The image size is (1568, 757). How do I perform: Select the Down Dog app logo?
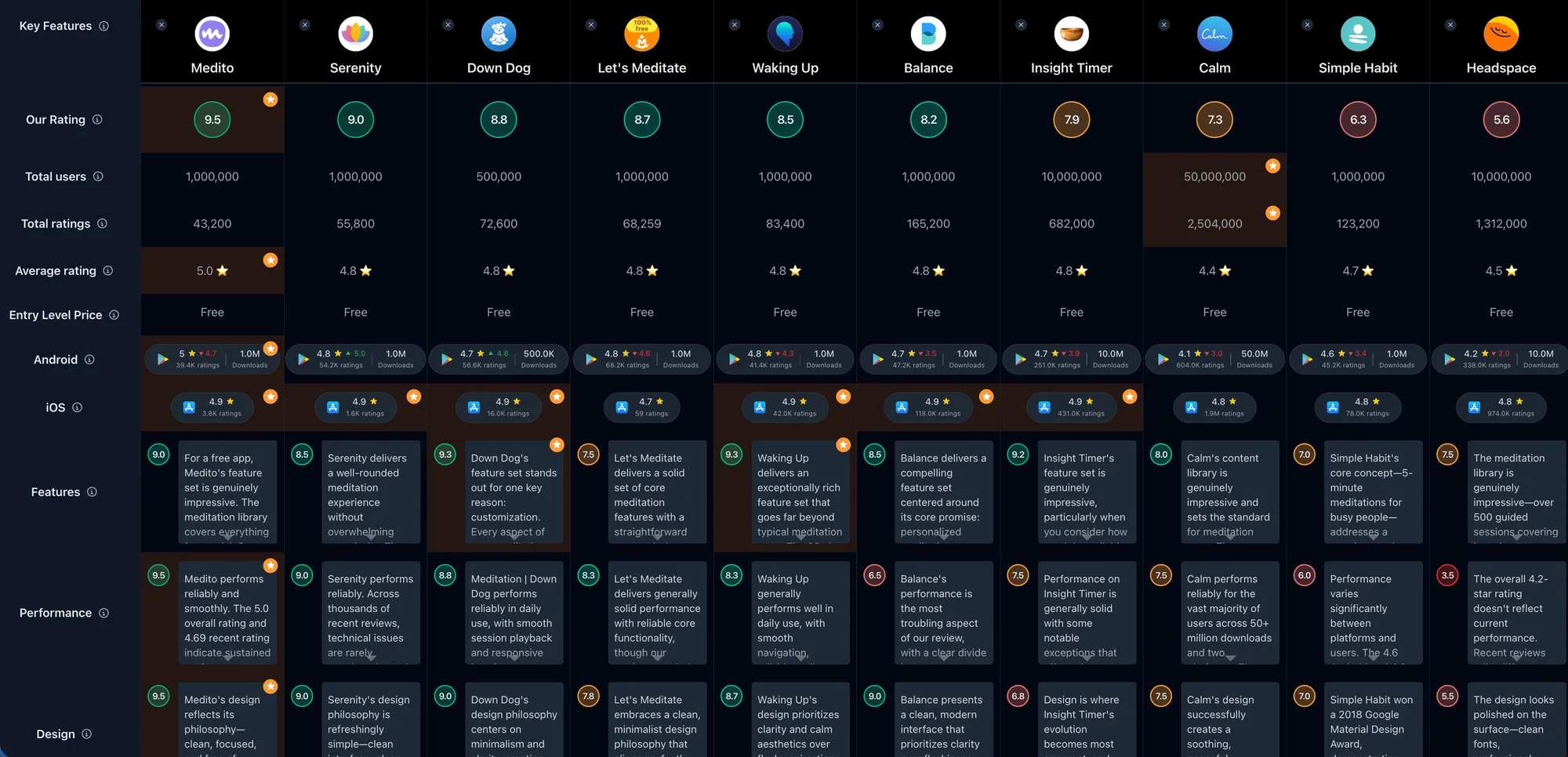coord(499,34)
